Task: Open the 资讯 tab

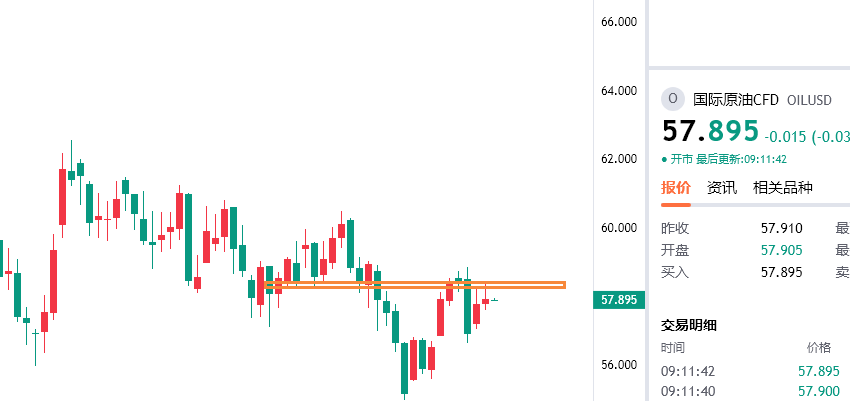Action: click(x=722, y=187)
